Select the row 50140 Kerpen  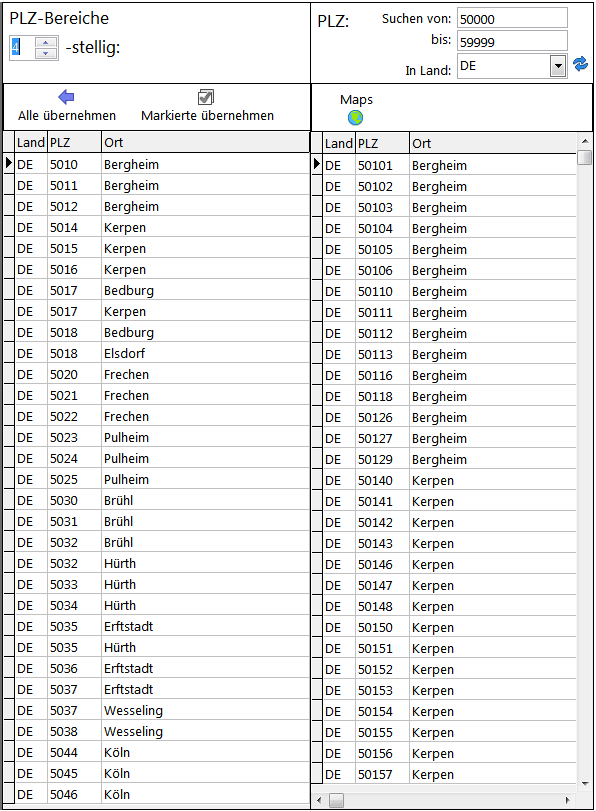(x=449, y=480)
